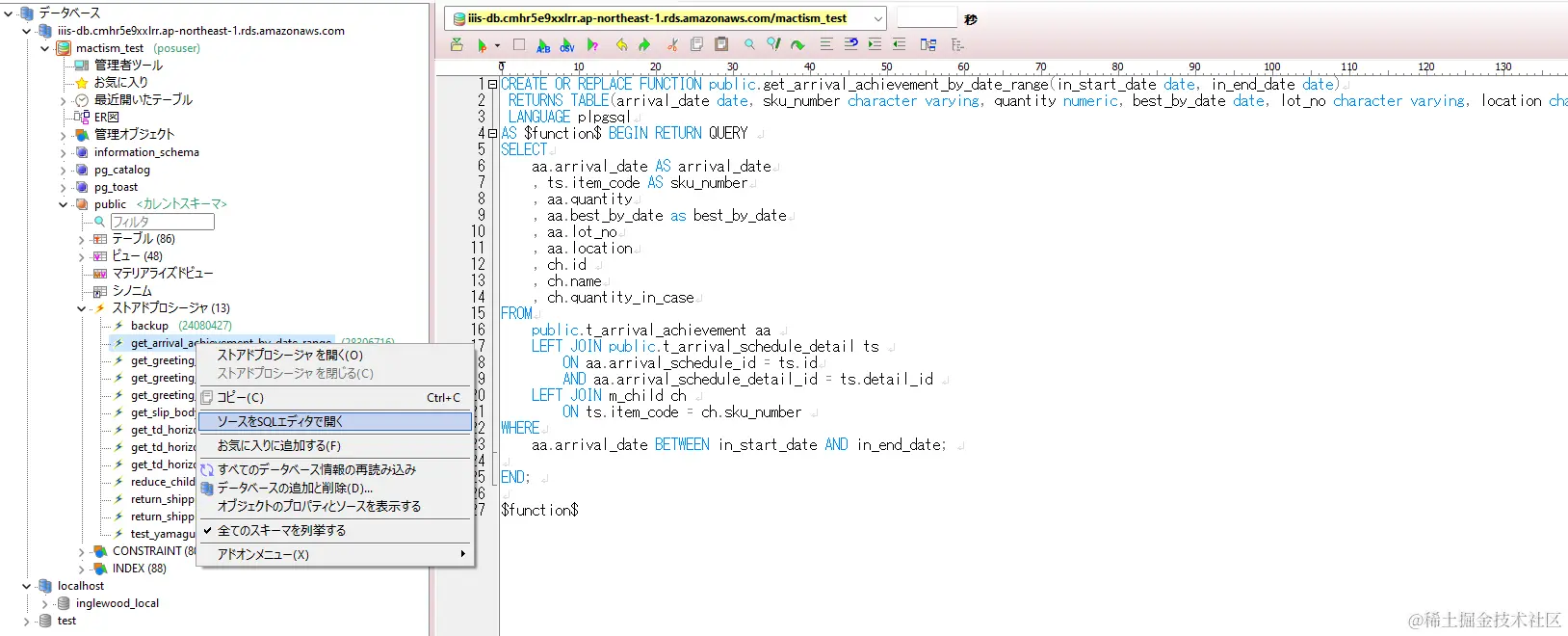The image size is (1568, 636).
Task: Click the copy pages icon
Action: point(696,44)
